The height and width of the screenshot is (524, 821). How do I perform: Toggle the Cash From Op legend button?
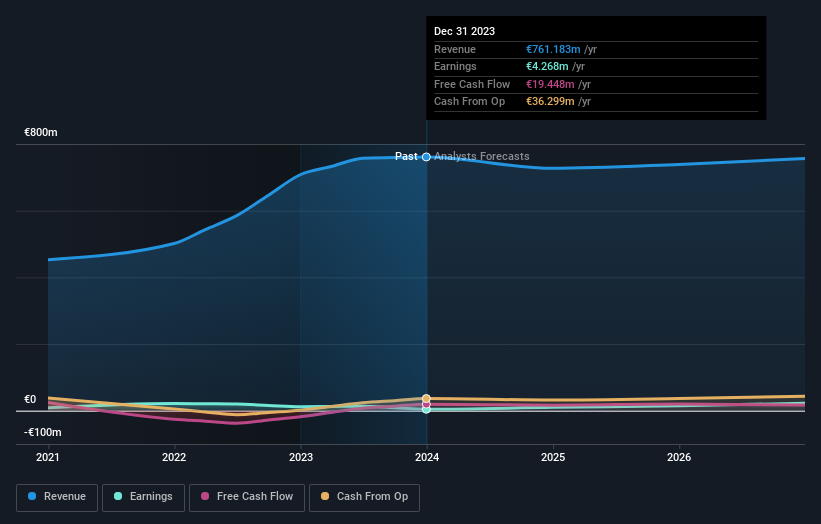click(x=364, y=497)
